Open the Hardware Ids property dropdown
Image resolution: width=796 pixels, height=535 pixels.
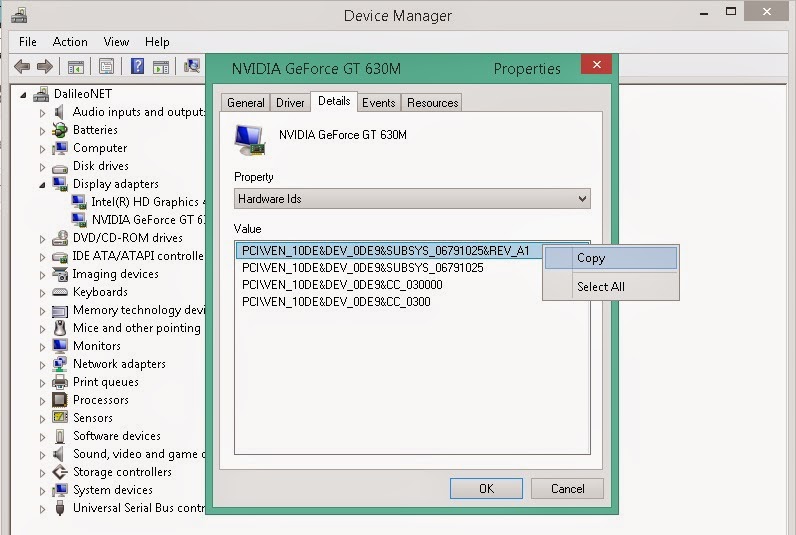(412, 198)
